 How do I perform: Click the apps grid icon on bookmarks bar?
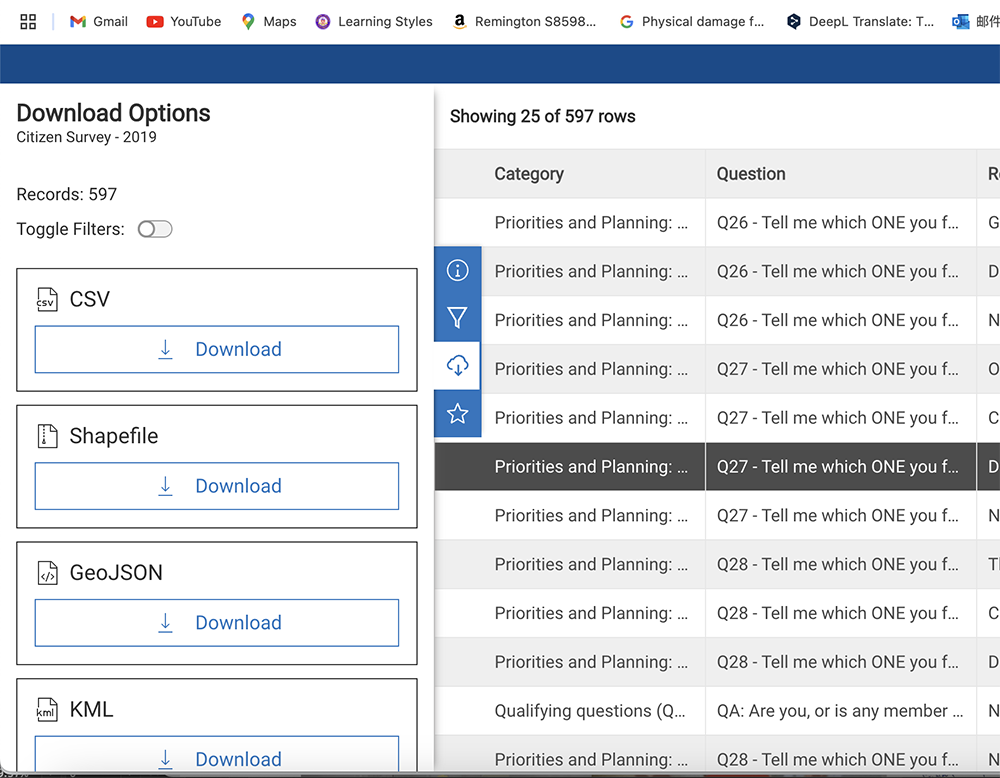click(x=27, y=21)
